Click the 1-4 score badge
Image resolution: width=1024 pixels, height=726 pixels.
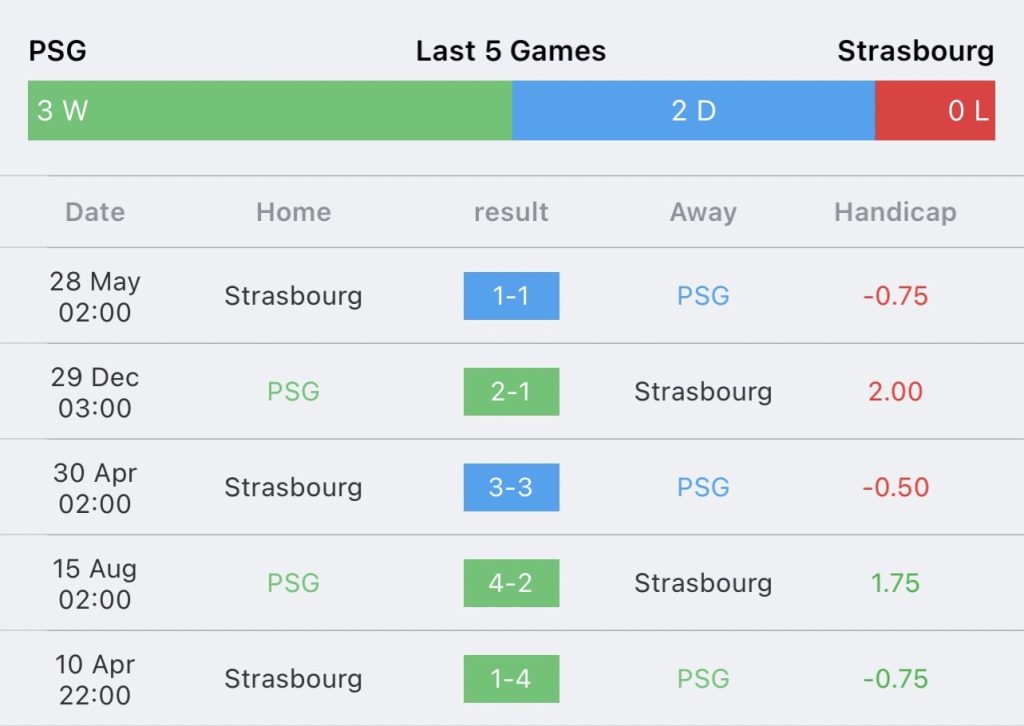pyautogui.click(x=511, y=679)
